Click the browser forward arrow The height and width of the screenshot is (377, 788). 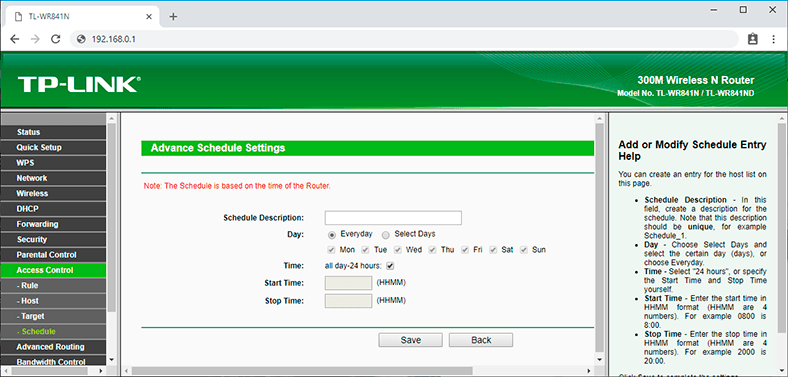35,39
